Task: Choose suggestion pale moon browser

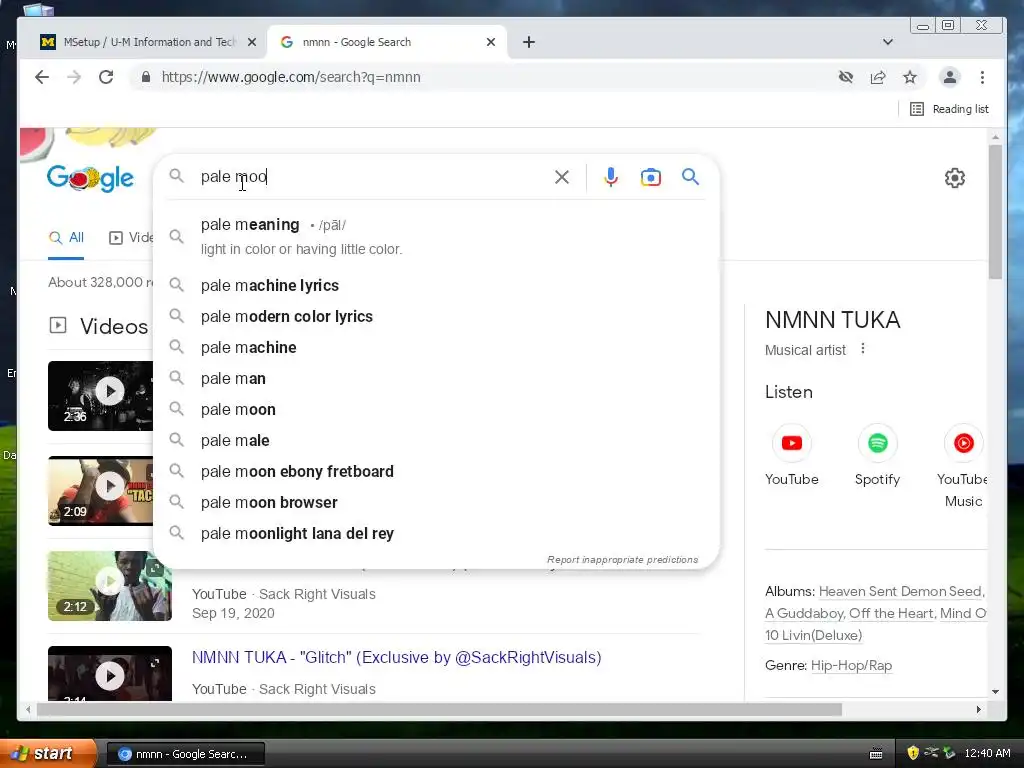Action: click(436, 502)
